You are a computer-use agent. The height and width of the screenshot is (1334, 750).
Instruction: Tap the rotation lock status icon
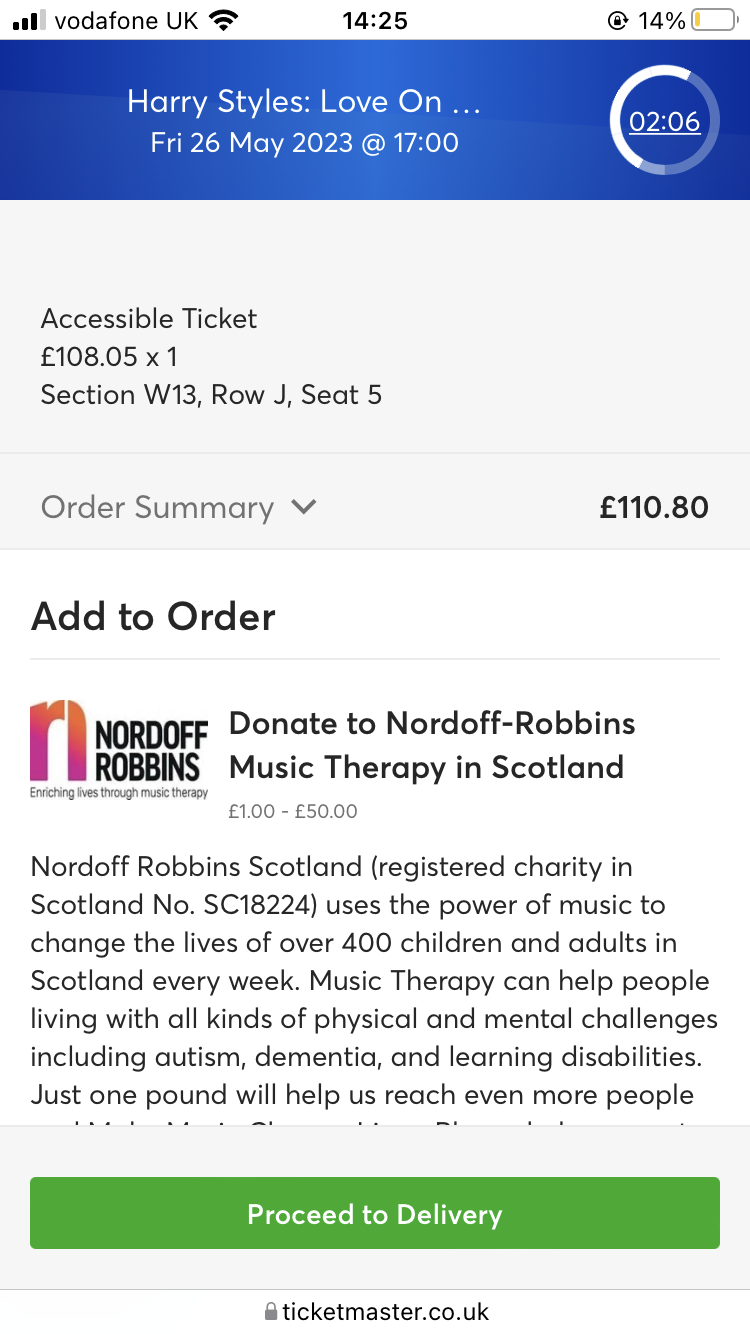click(x=617, y=20)
